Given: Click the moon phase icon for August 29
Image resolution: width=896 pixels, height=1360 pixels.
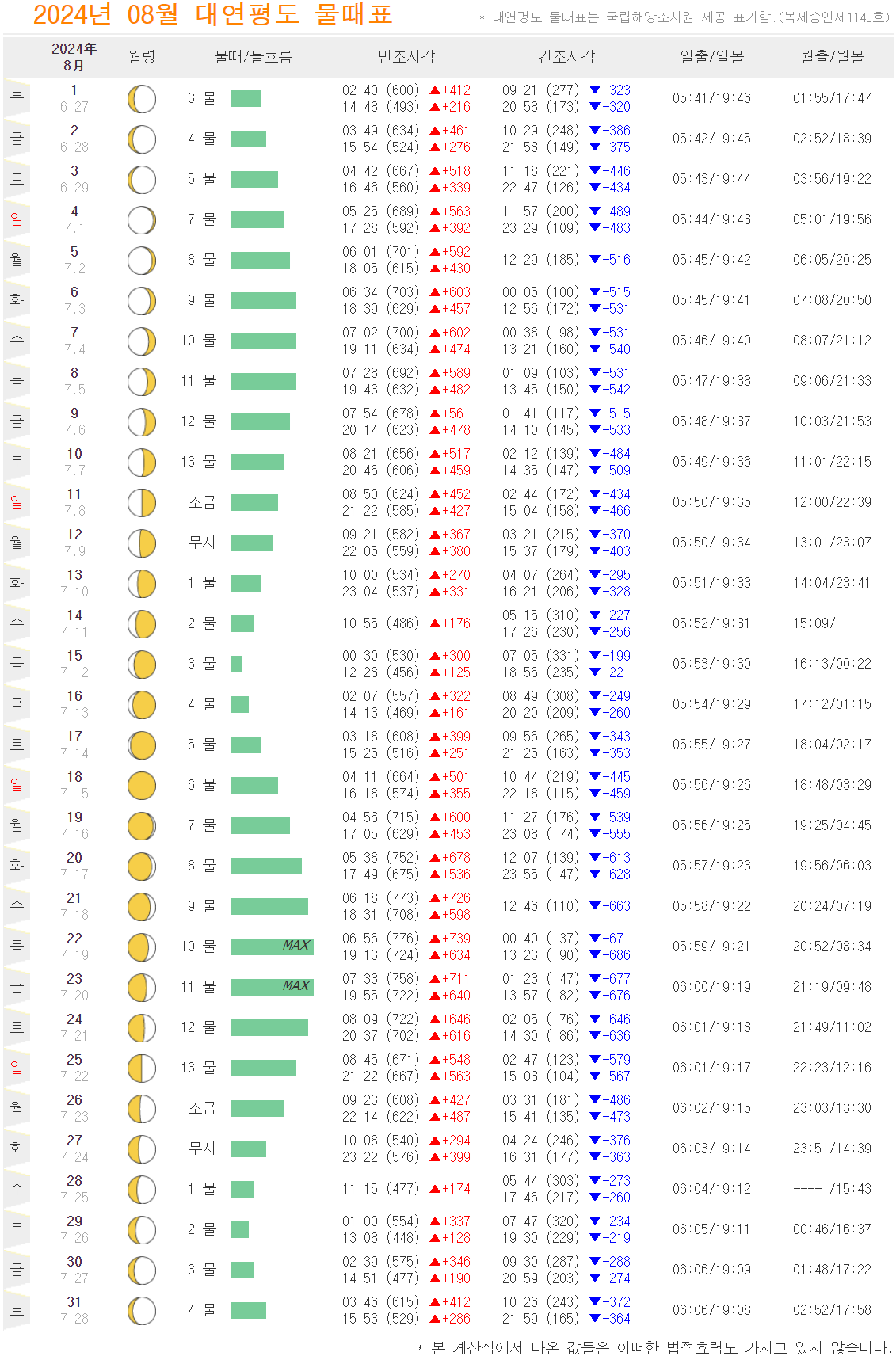Looking at the screenshot, I should (x=142, y=1230).
